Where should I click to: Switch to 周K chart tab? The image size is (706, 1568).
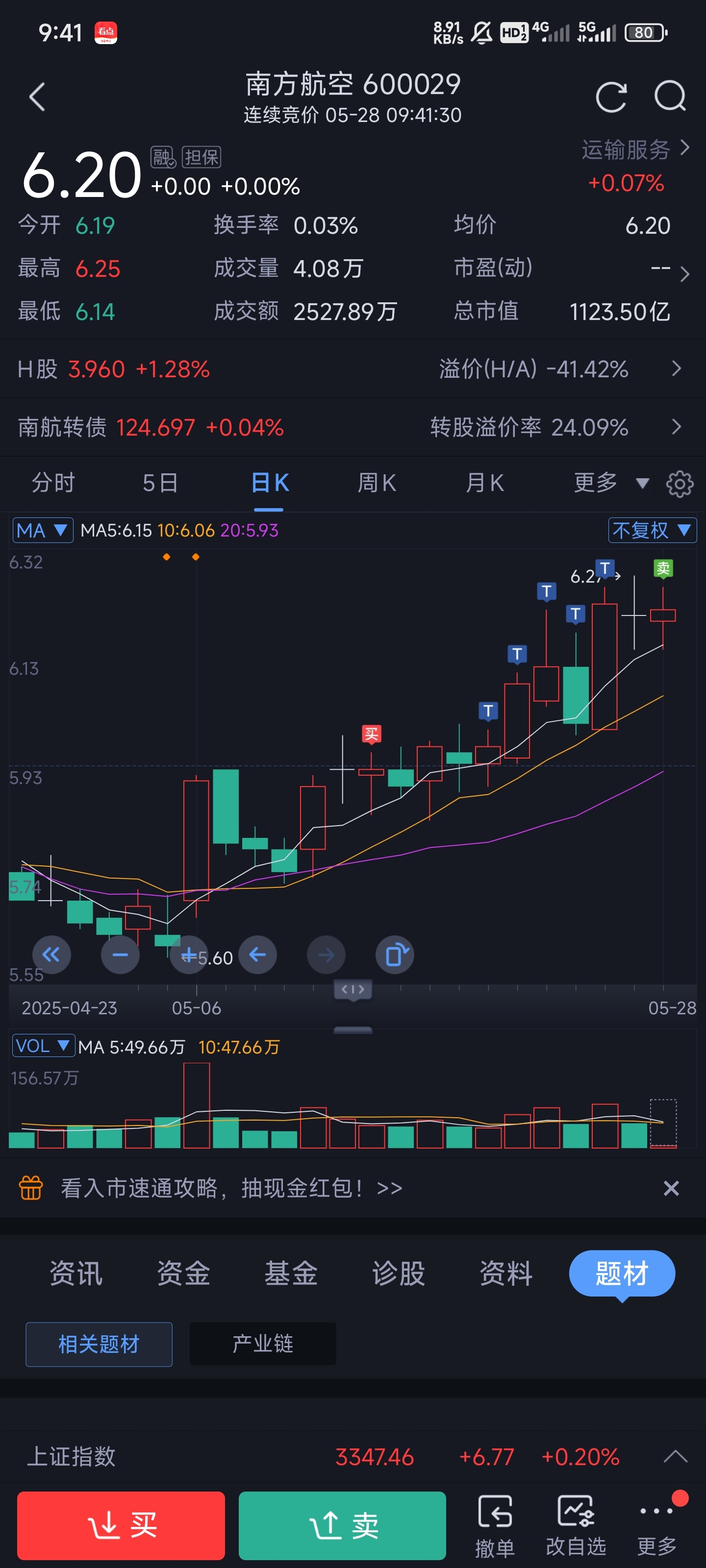point(377,483)
